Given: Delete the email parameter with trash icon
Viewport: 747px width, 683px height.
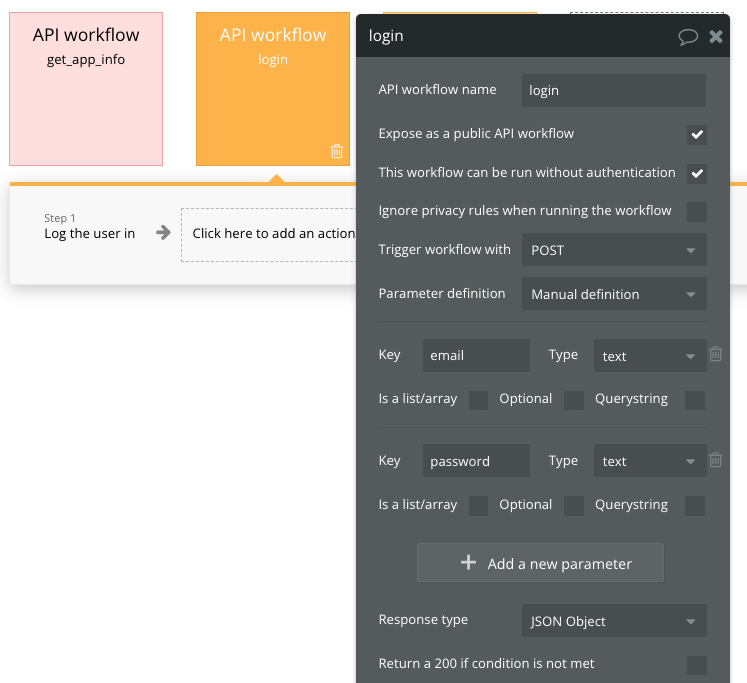Looking at the screenshot, I should (x=716, y=354).
